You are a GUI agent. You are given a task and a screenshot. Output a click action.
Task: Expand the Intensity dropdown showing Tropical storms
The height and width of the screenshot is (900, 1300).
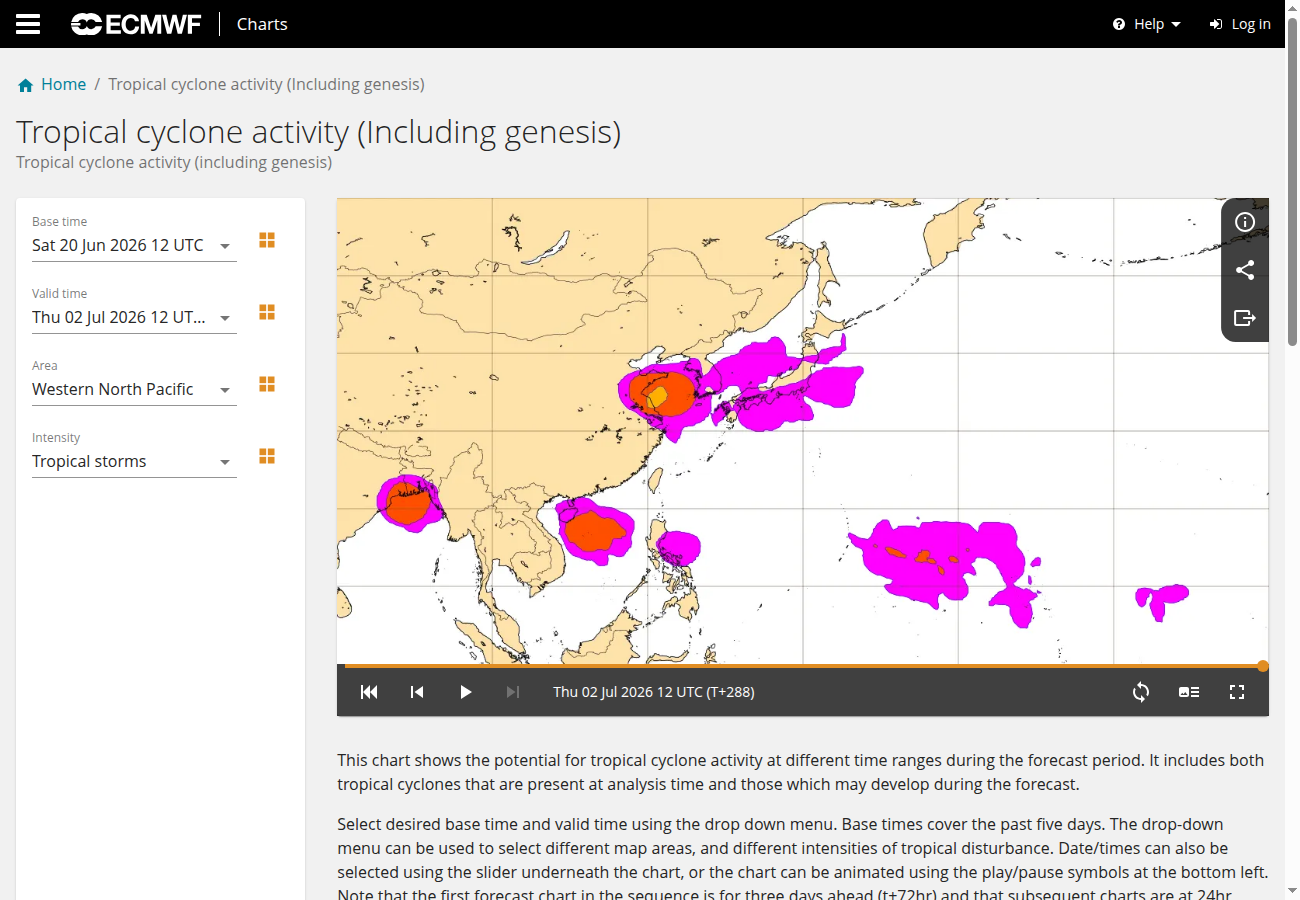coord(134,461)
